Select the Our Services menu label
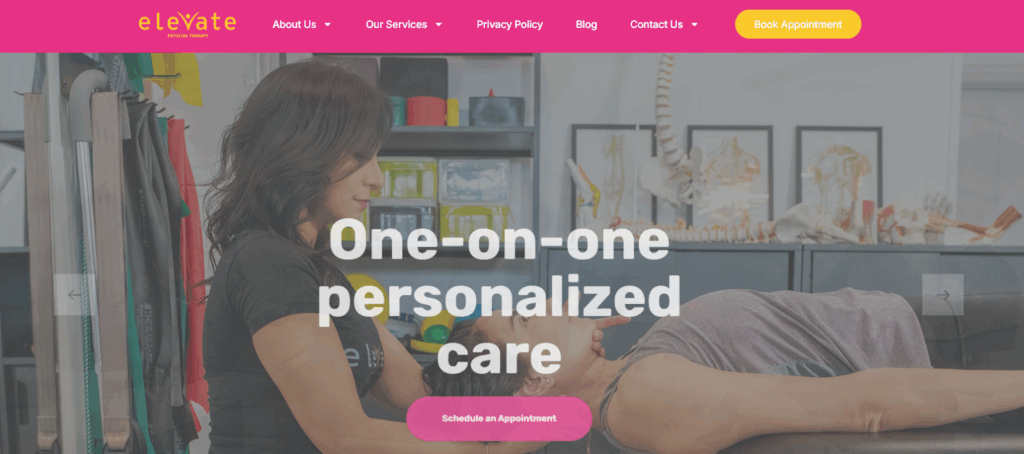Image resolution: width=1024 pixels, height=454 pixels. 396,25
